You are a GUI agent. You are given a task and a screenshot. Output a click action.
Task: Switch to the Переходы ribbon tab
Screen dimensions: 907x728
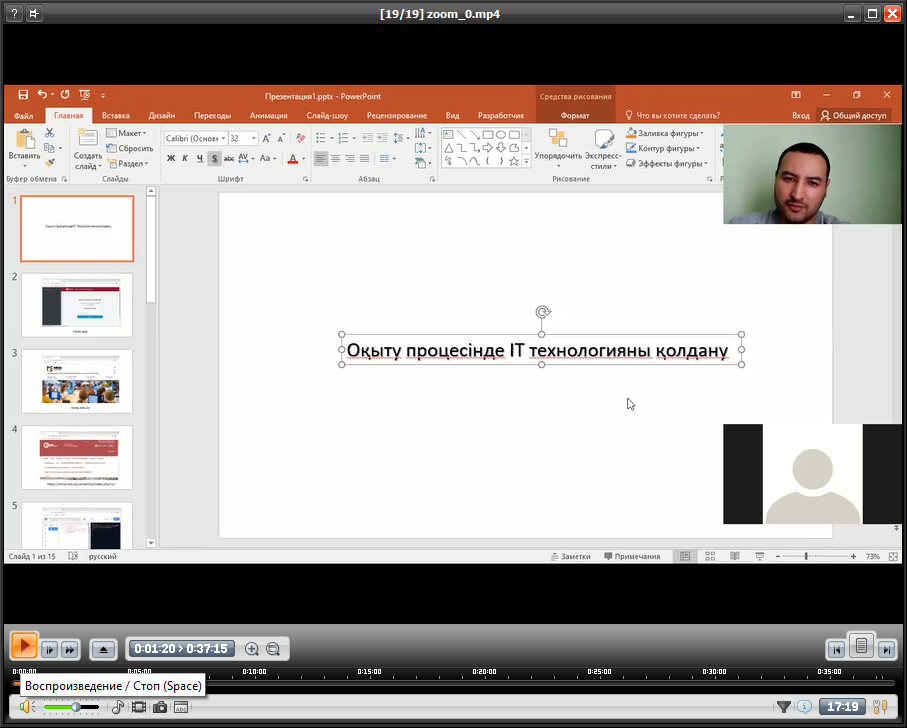[212, 115]
